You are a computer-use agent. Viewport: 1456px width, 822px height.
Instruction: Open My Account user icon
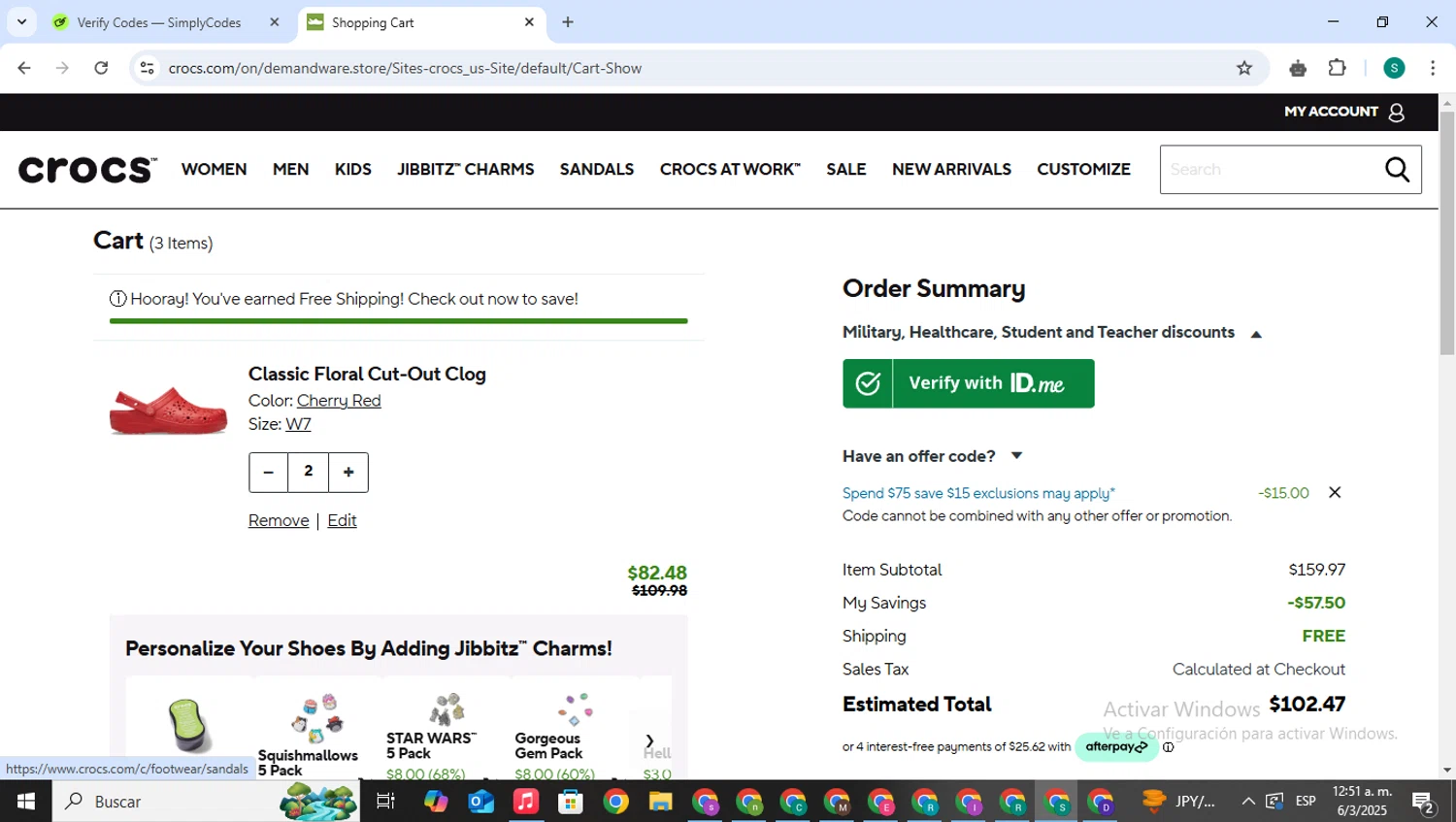pos(1397,113)
